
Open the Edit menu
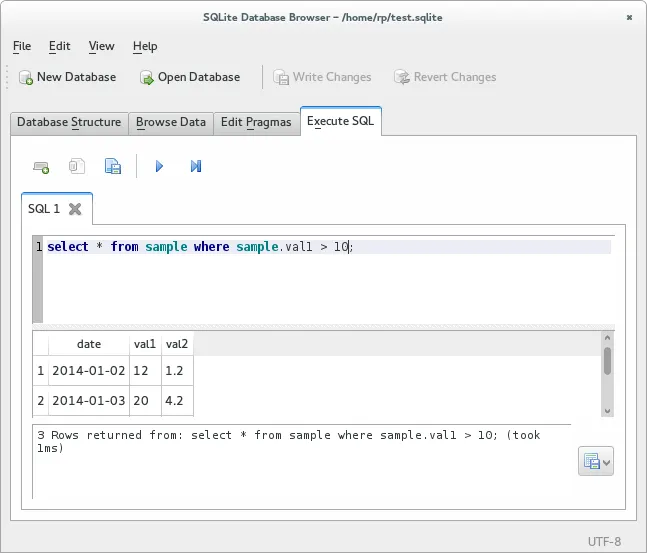tap(60, 46)
